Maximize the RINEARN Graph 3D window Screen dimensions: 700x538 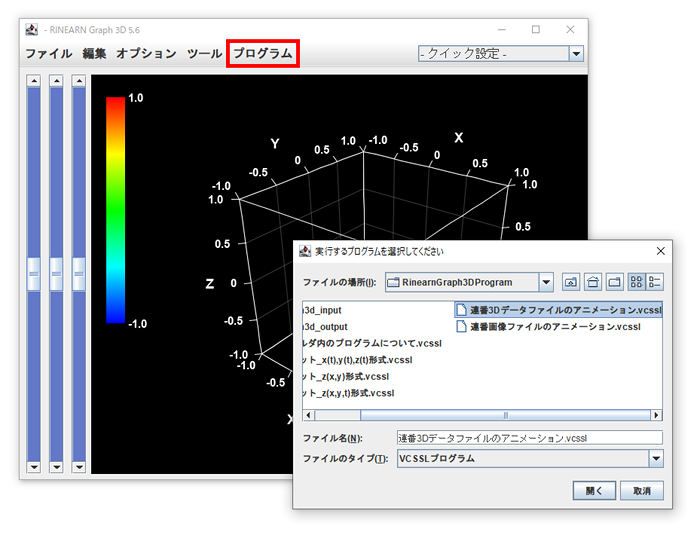coord(536,29)
